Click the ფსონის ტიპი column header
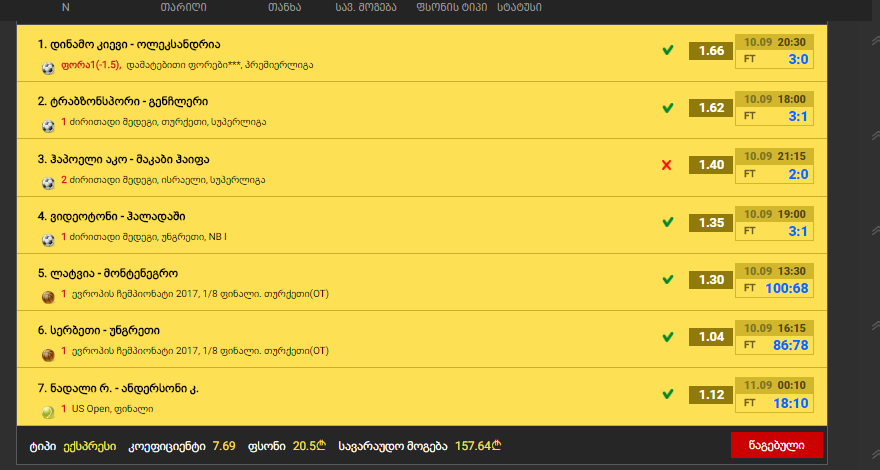This screenshot has height=470, width=880. [x=452, y=7]
